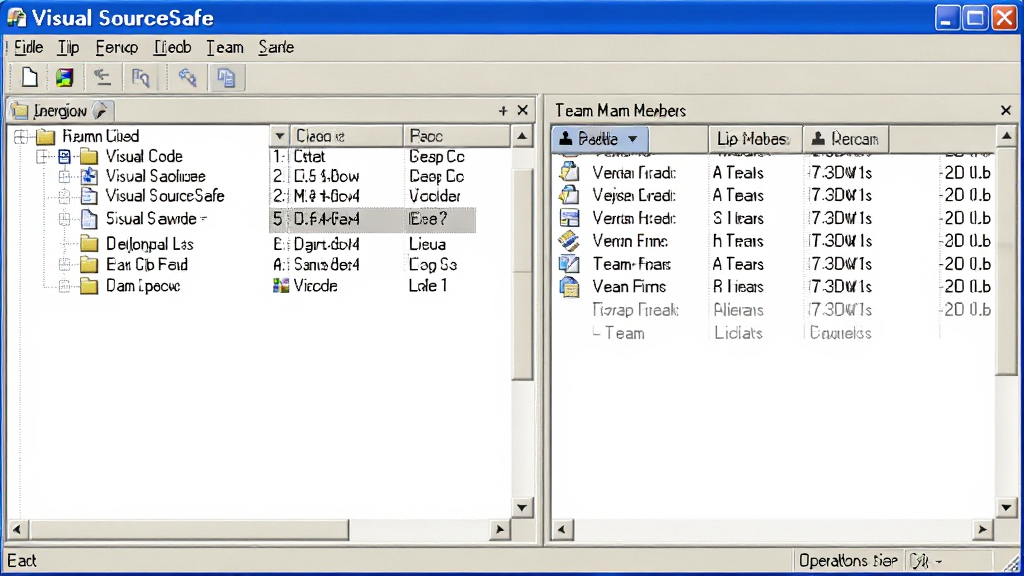This screenshot has width=1024, height=576.
Task: Click the Team sub-entry under Fiorap Freak
Action: [x=624, y=333]
